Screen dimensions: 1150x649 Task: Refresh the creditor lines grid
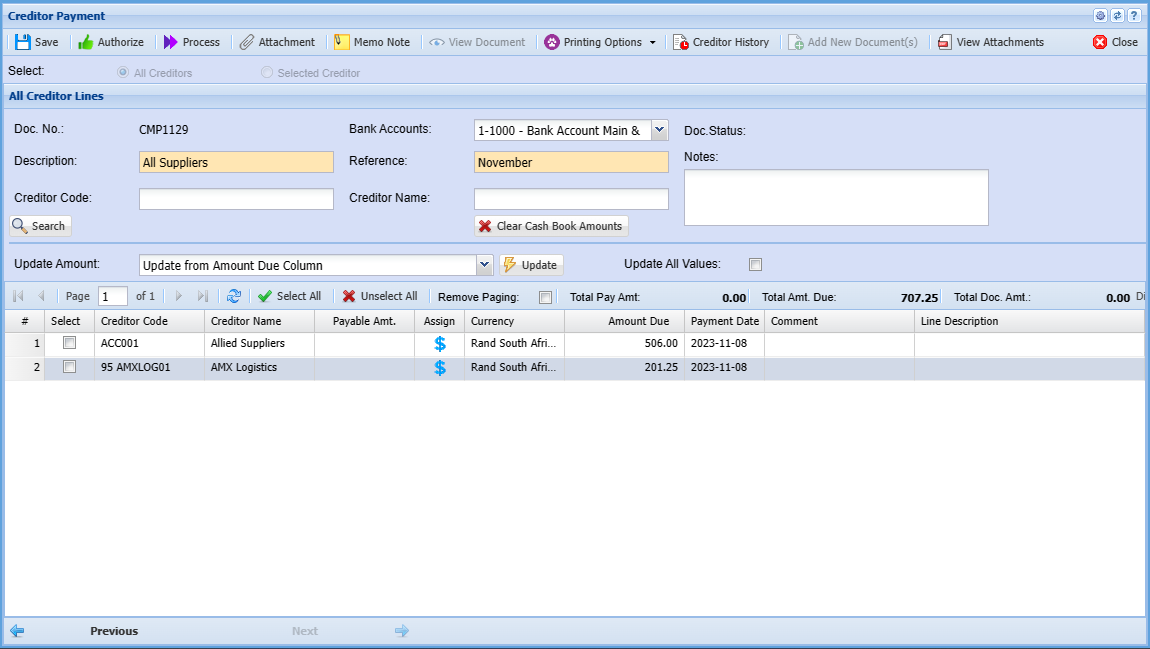coord(234,296)
